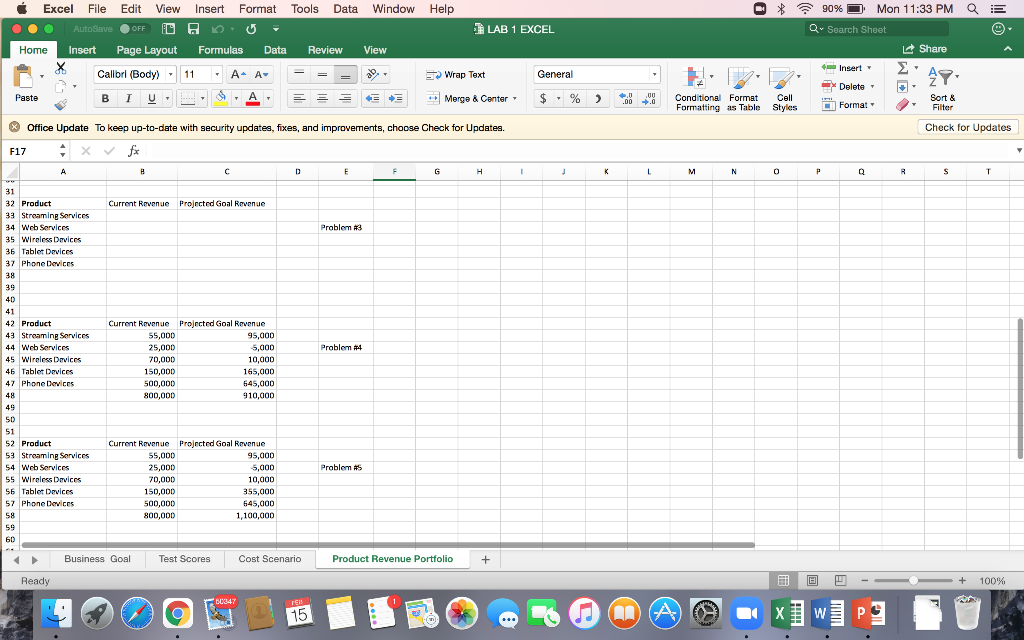
Task: Click the Clear eraser icon
Action: coord(903,104)
